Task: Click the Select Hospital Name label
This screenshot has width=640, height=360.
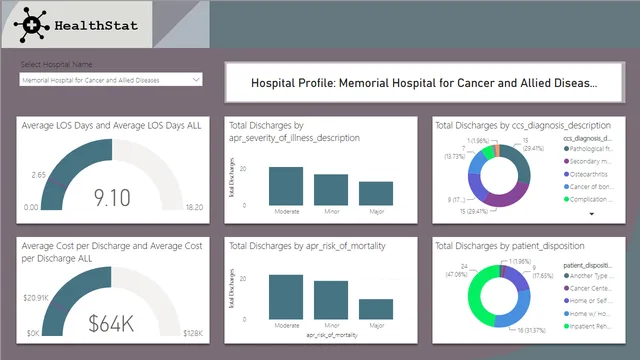Action: [x=56, y=64]
